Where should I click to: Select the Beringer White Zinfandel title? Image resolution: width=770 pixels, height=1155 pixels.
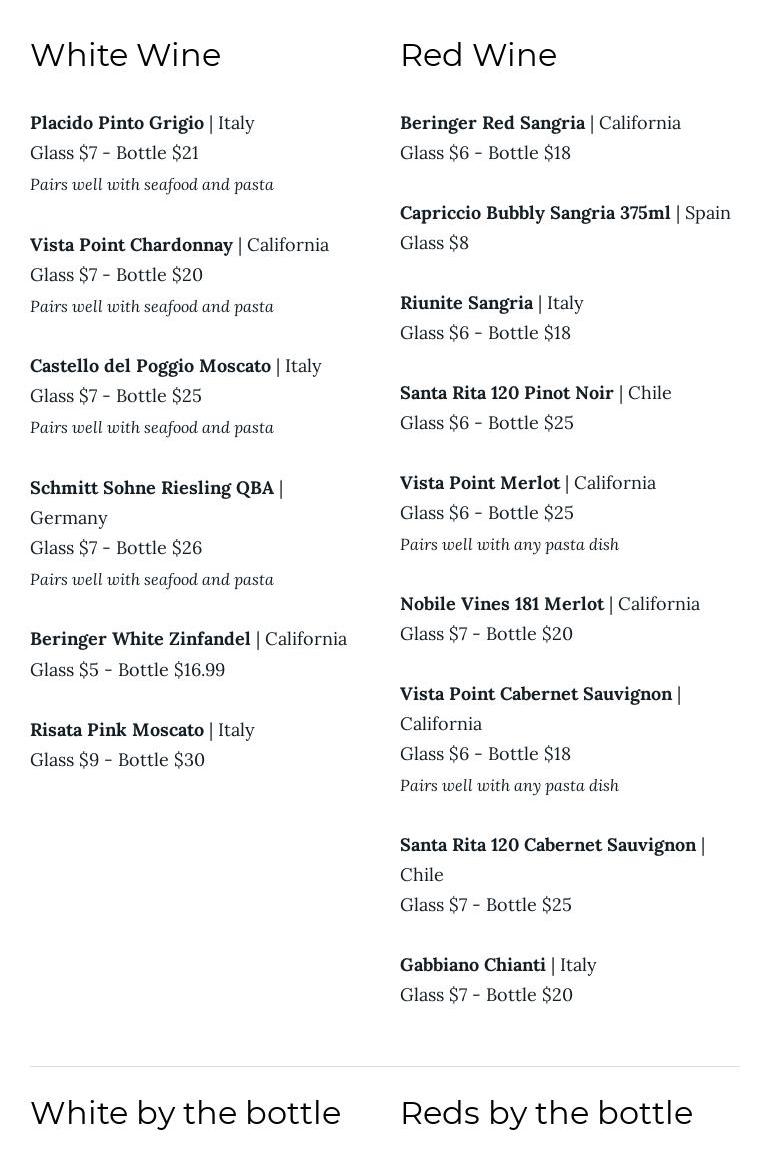tap(140, 639)
